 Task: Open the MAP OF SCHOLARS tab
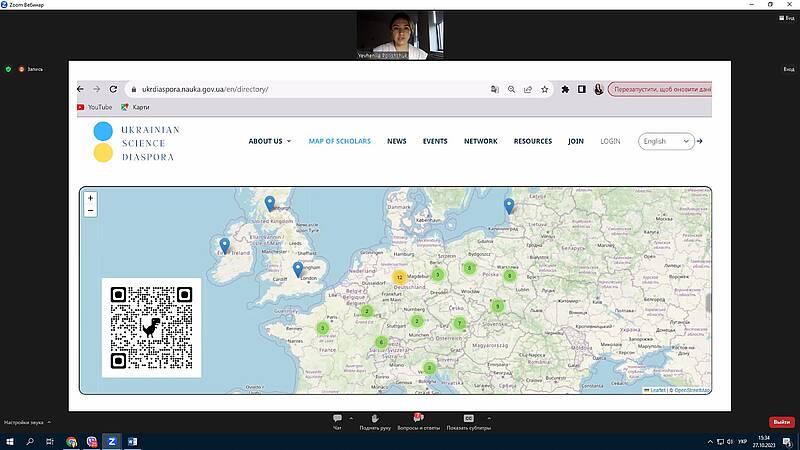click(x=340, y=141)
